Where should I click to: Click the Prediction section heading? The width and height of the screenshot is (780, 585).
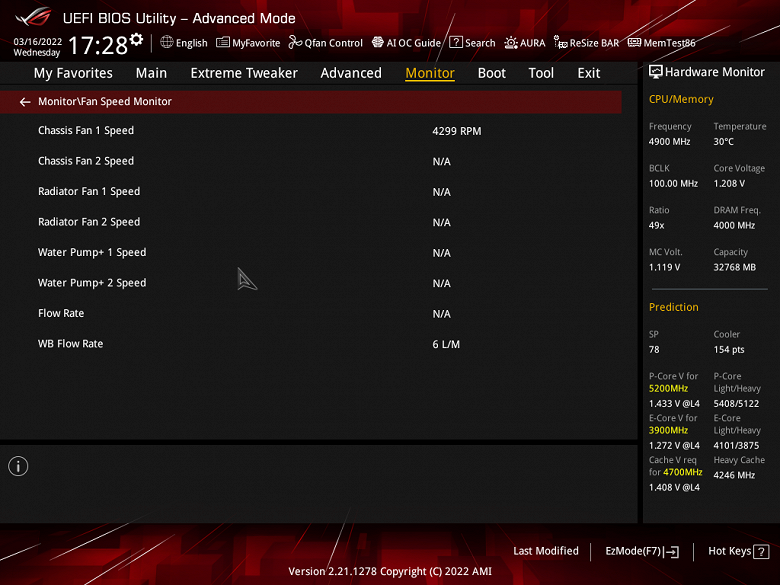tap(673, 307)
